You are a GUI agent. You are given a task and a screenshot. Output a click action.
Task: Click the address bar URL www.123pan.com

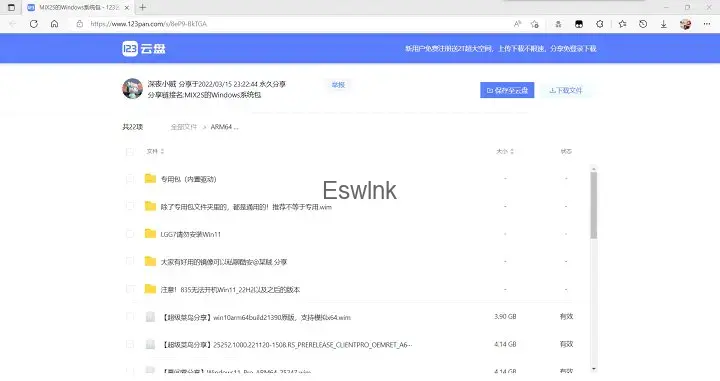point(148,24)
